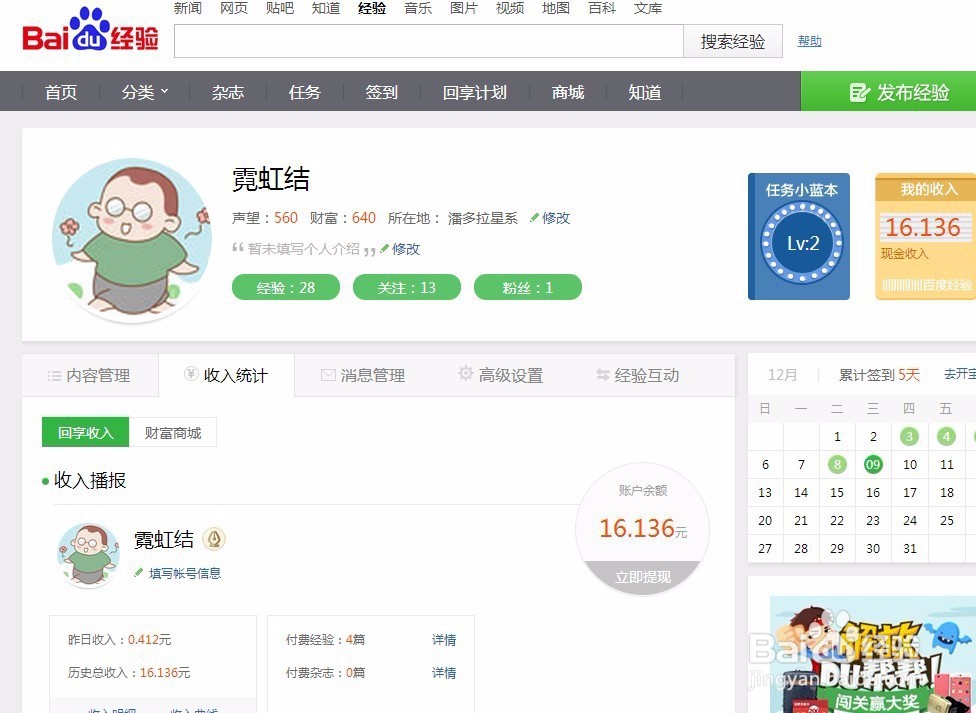The image size is (976, 713).
Task: Click 详情 next to 付费经验
Action: pyautogui.click(x=444, y=640)
